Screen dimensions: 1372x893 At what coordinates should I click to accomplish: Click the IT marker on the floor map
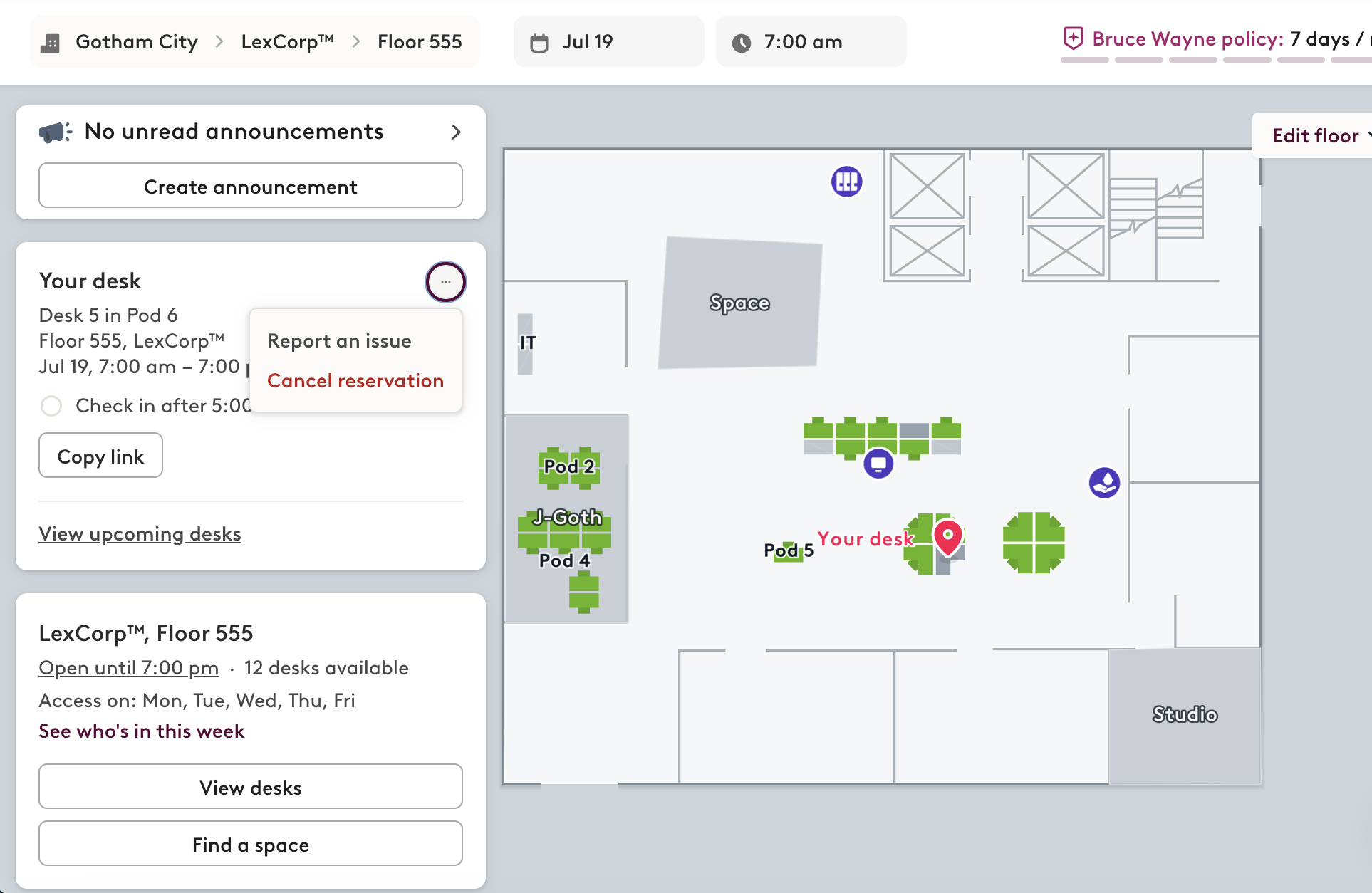pos(526,343)
